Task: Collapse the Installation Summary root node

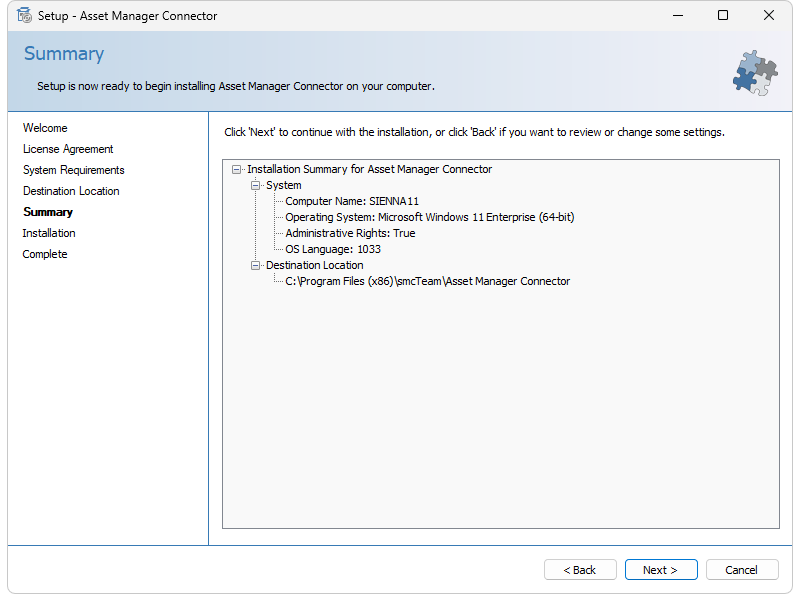Action: pos(236,169)
